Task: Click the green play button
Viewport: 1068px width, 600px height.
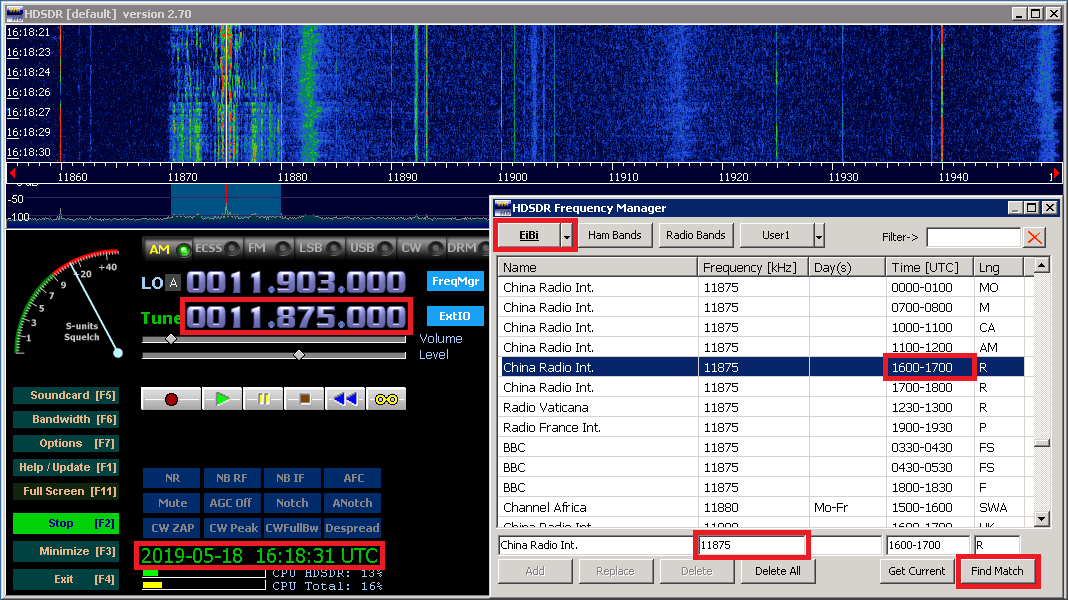Action: 222,399
